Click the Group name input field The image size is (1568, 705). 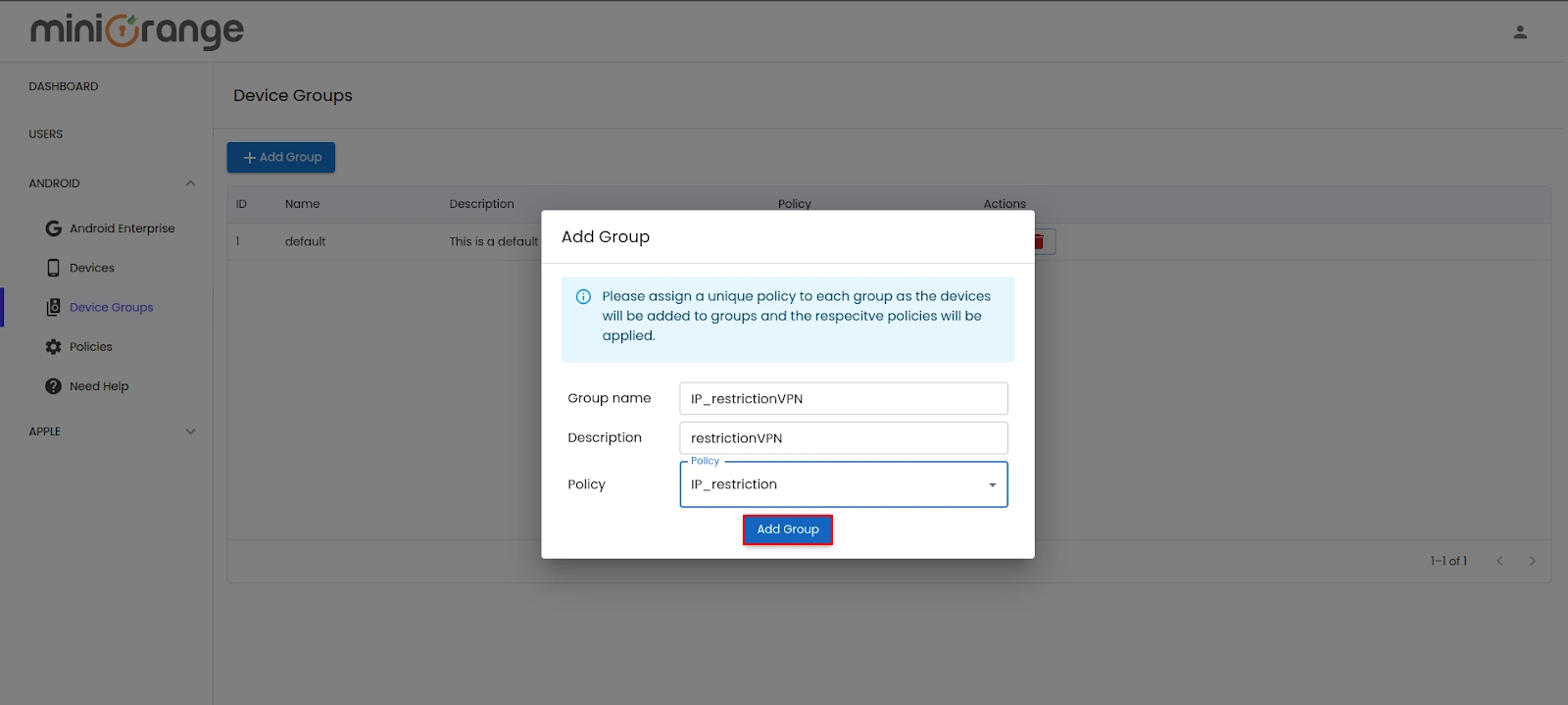click(x=843, y=399)
